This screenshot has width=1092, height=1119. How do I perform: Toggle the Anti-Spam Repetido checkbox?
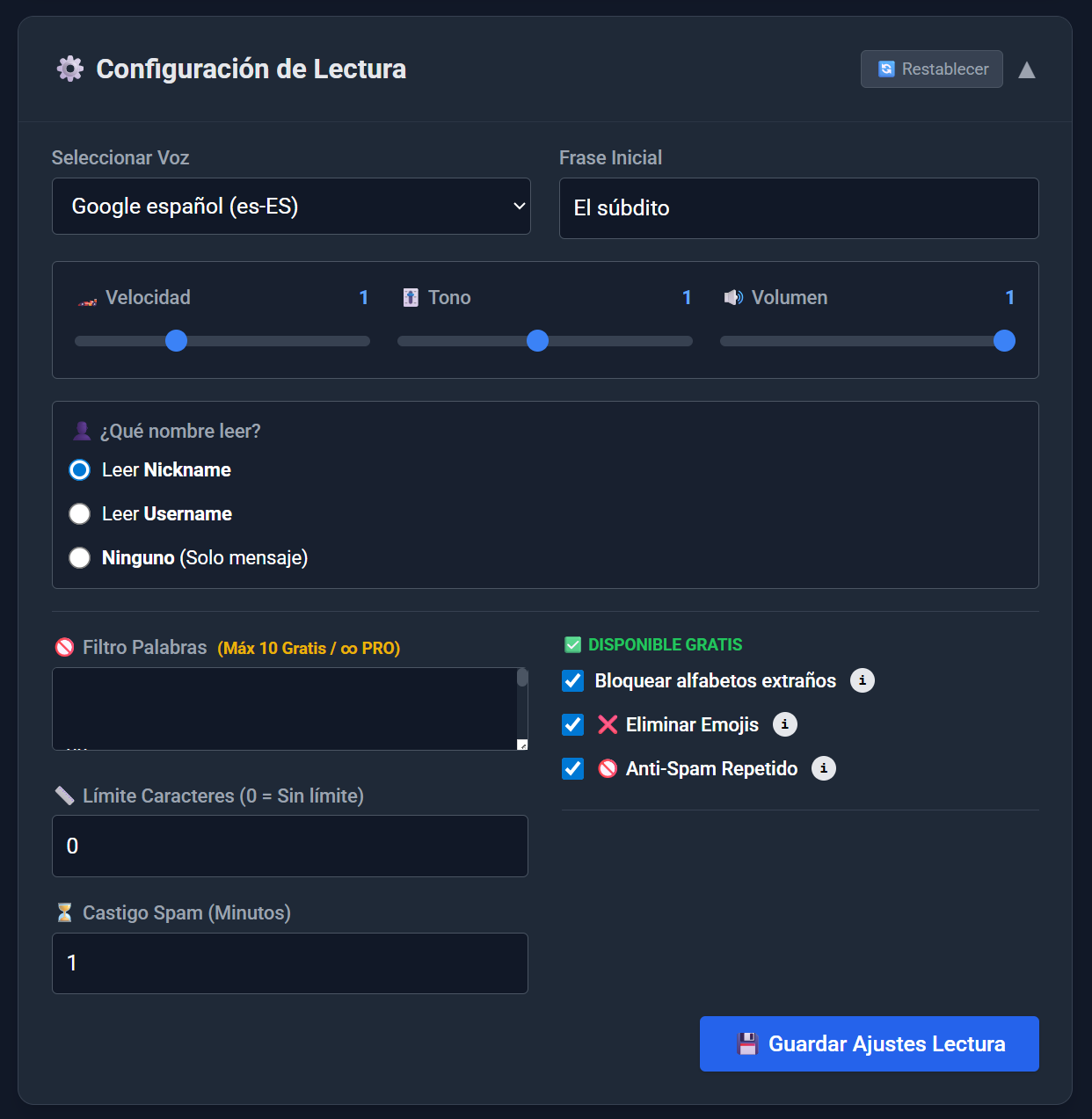tap(573, 768)
